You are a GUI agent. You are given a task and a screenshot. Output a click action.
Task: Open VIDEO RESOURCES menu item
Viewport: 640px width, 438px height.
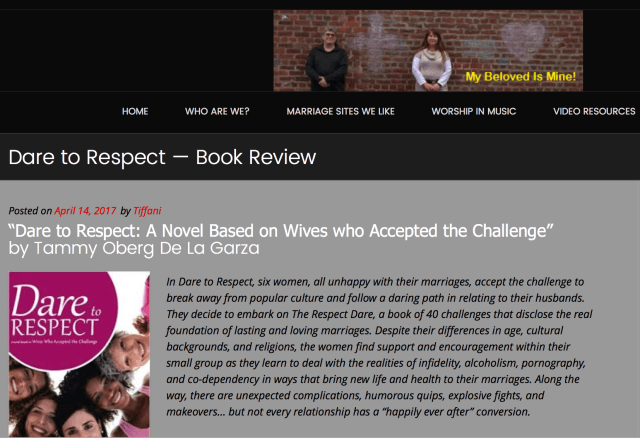(594, 111)
